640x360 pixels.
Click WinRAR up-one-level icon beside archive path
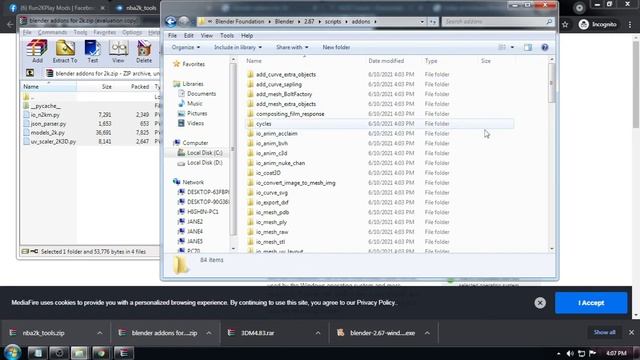[30, 73]
